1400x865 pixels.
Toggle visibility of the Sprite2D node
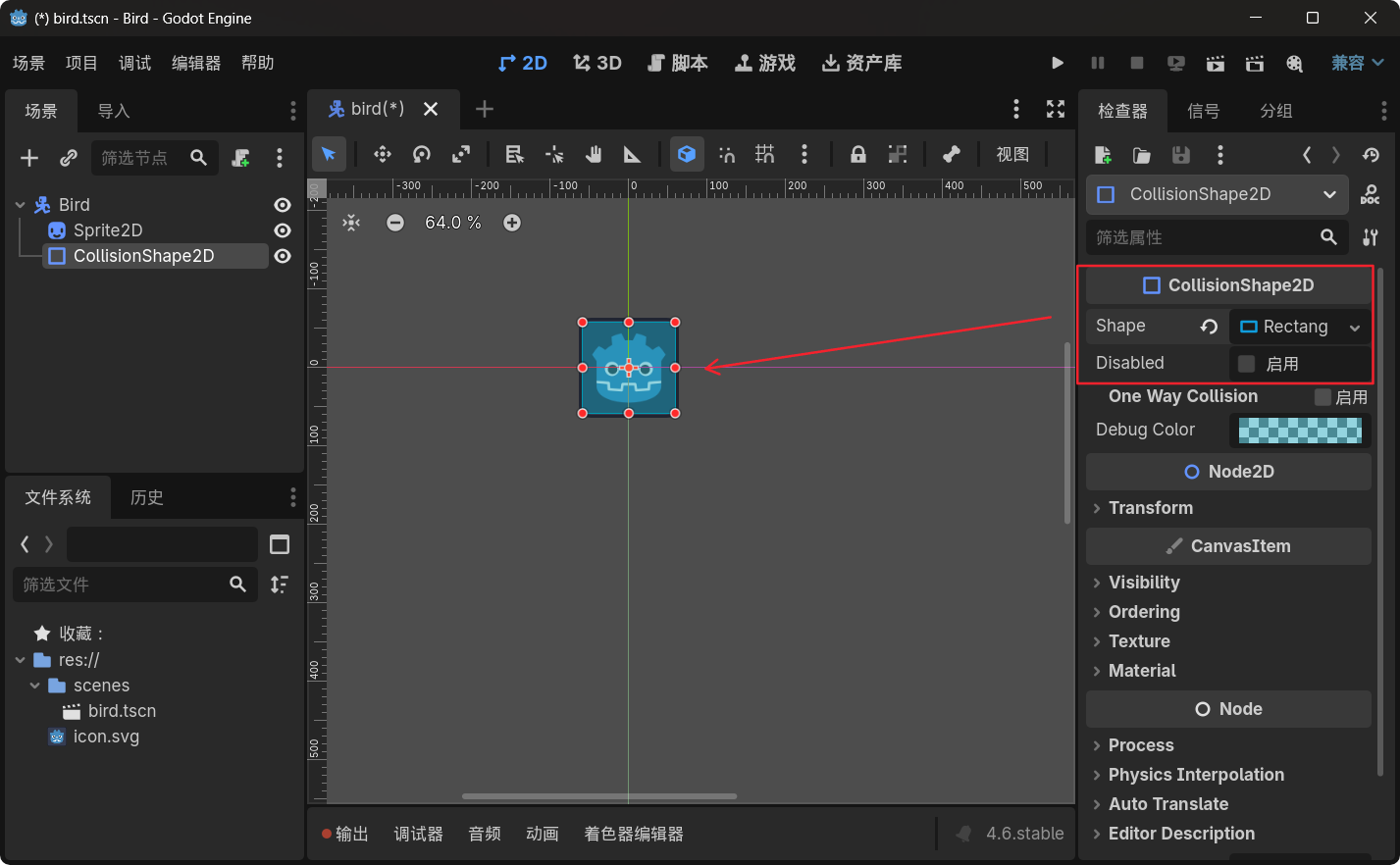[x=283, y=230]
